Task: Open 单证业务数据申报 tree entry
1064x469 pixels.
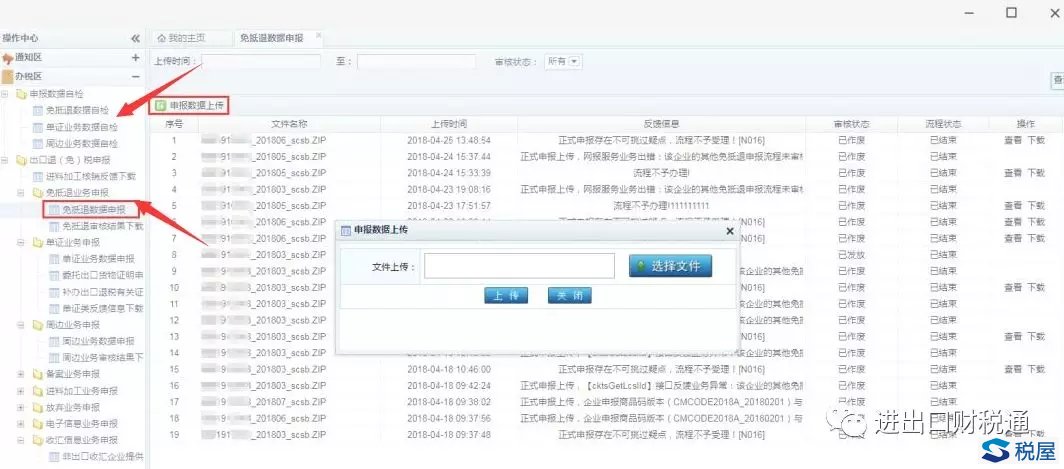Action: pyautogui.click(x=98, y=259)
